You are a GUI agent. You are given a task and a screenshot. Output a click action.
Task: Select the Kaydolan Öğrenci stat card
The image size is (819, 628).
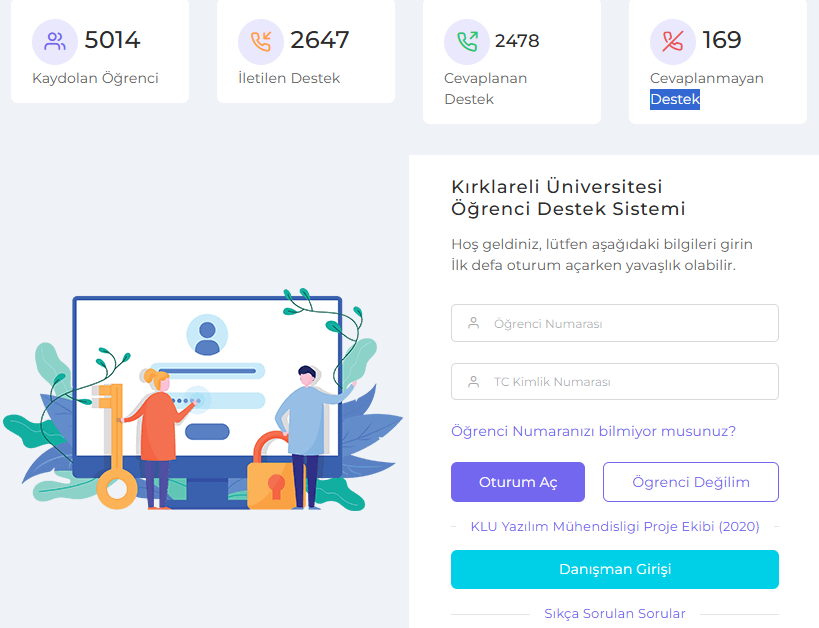coord(100,51)
